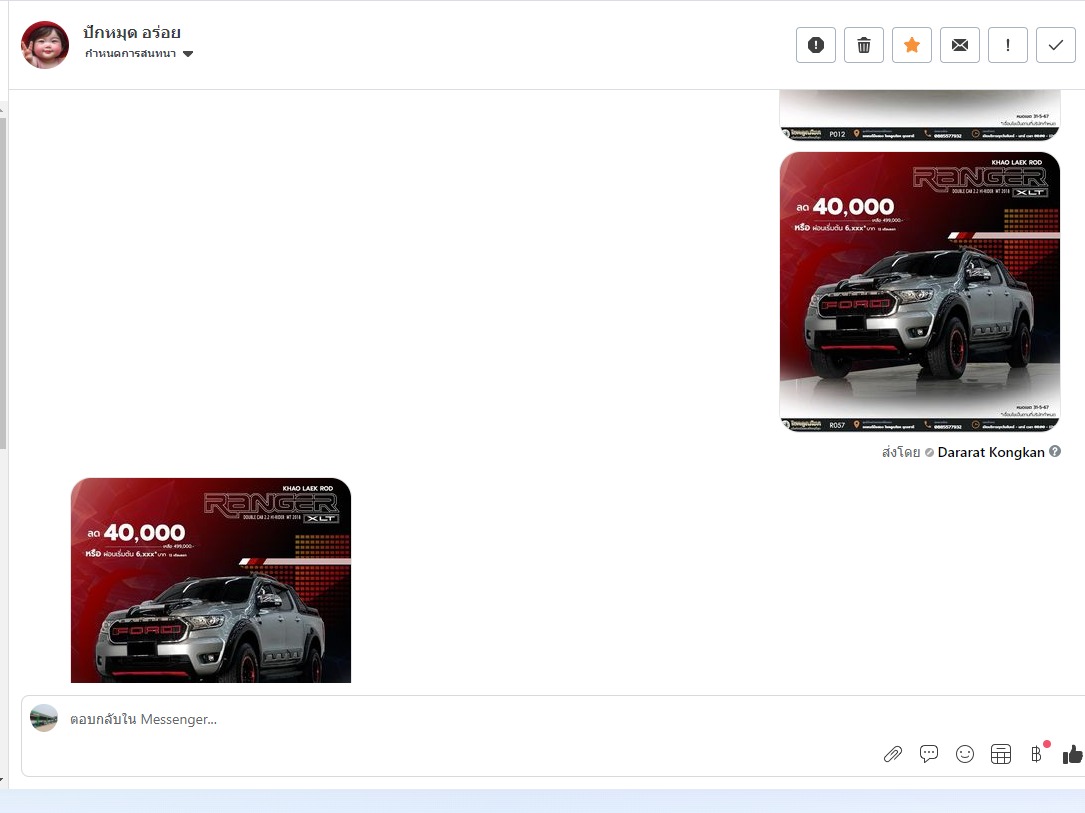Open the emoji picker smiley icon
This screenshot has width=1085, height=813.
coord(965,754)
